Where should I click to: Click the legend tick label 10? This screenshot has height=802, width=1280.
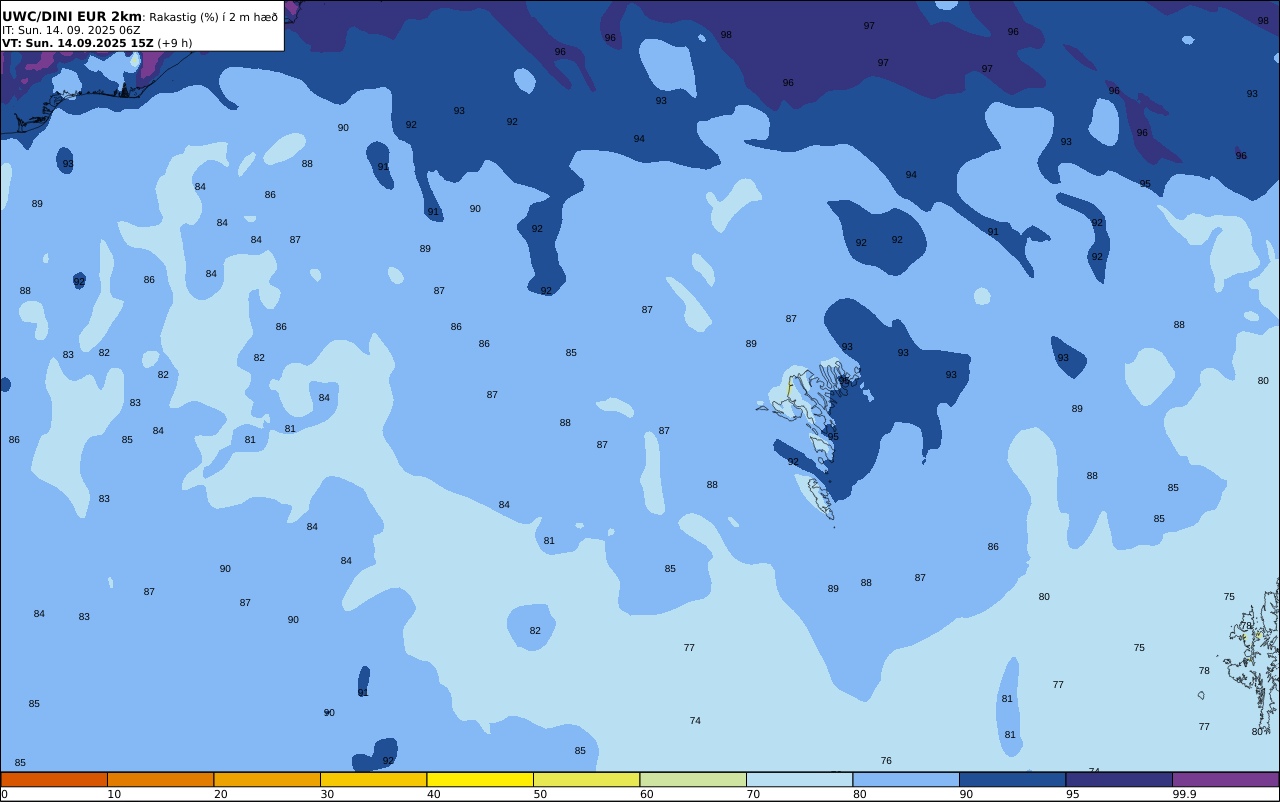click(114, 794)
